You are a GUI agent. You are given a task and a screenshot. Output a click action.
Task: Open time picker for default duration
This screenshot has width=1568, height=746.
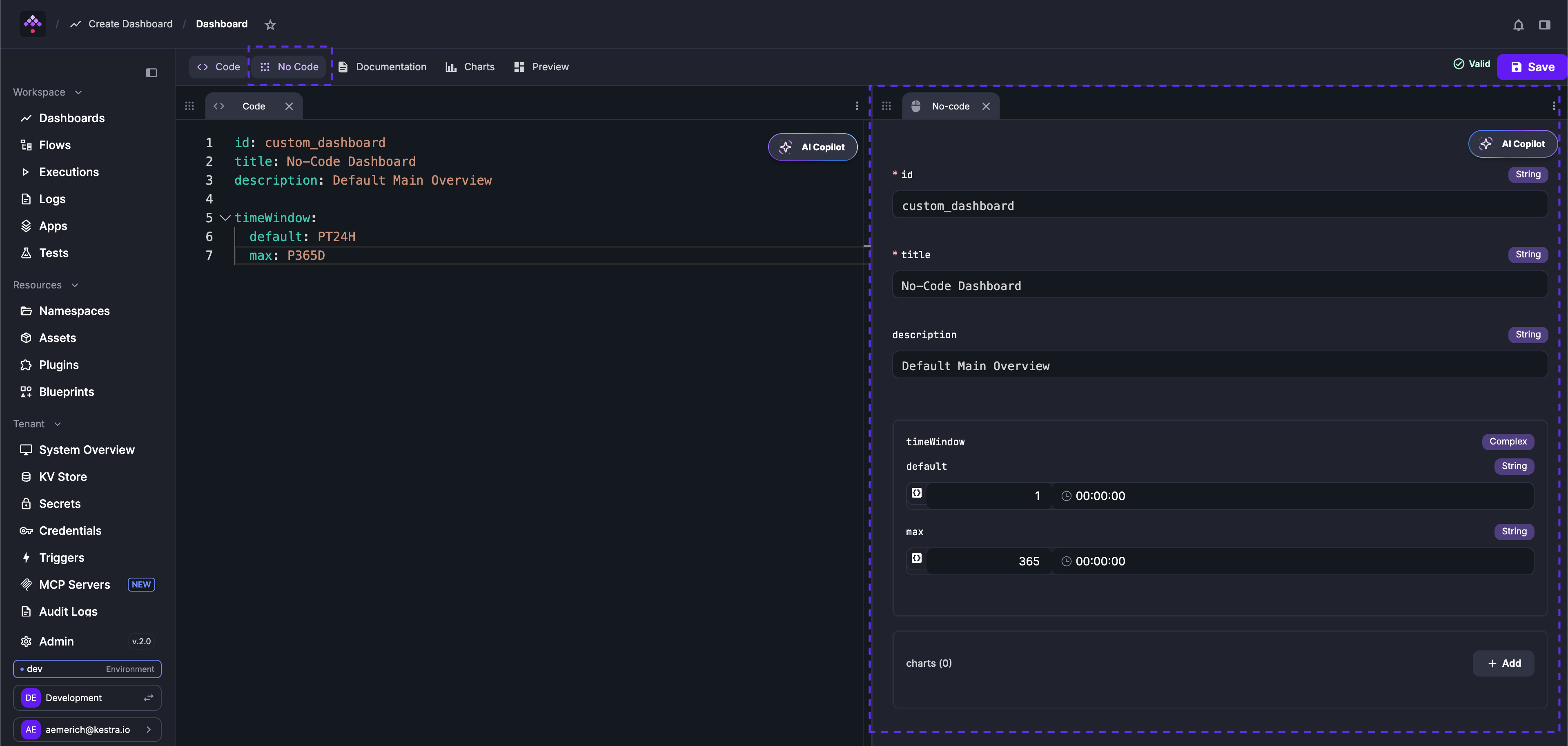(x=1294, y=496)
